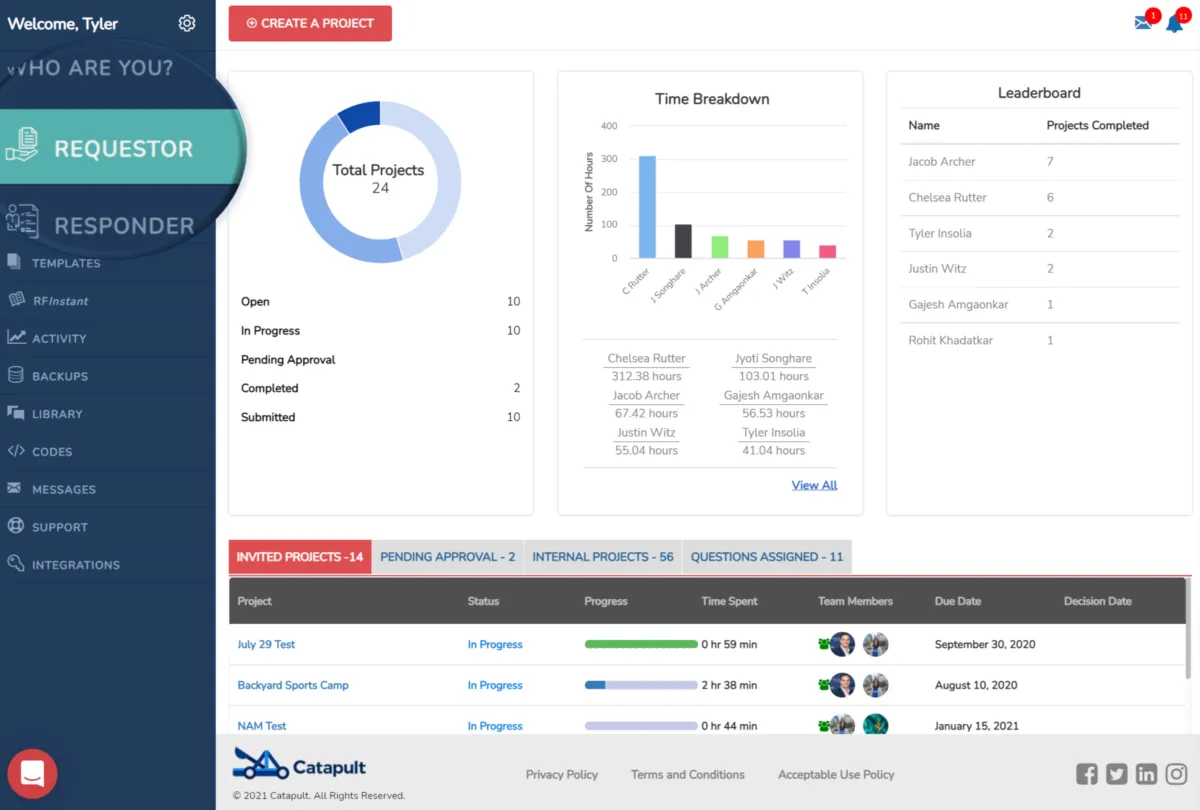The height and width of the screenshot is (810, 1200).
Task: Open settings gear next to Welcome, Tyler
Action: tap(187, 23)
